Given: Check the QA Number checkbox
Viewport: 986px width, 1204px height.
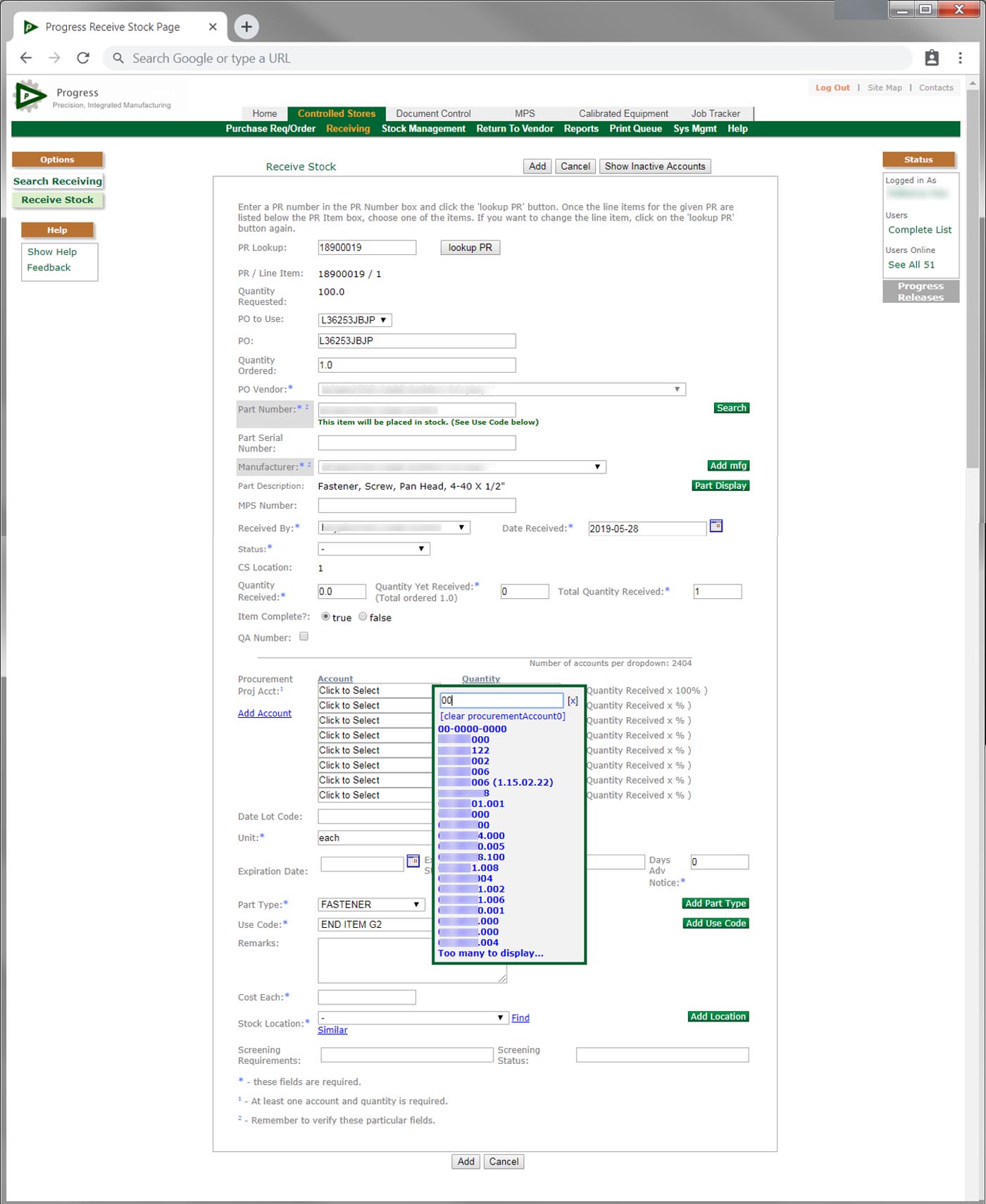Looking at the screenshot, I should [x=304, y=636].
